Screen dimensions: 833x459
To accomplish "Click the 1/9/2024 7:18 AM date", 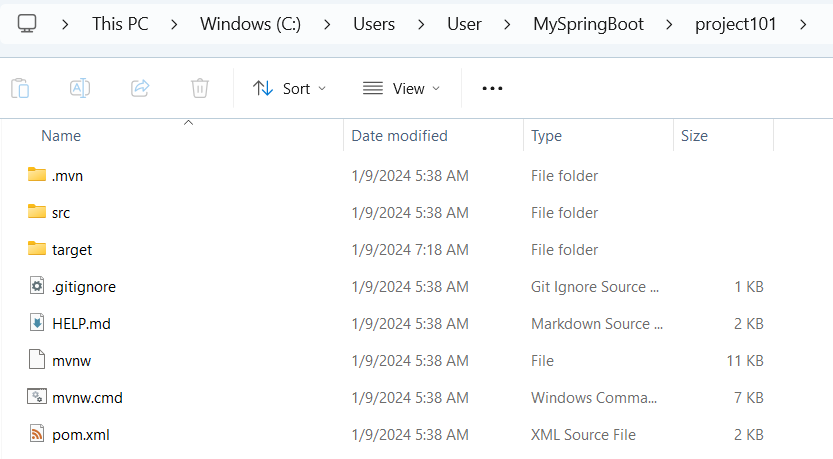I will pos(410,250).
